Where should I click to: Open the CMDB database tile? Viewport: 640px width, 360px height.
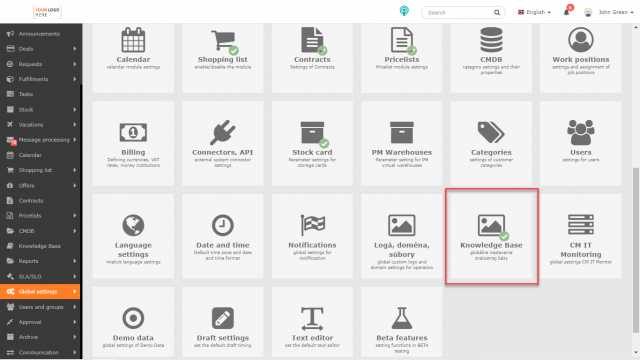491,58
